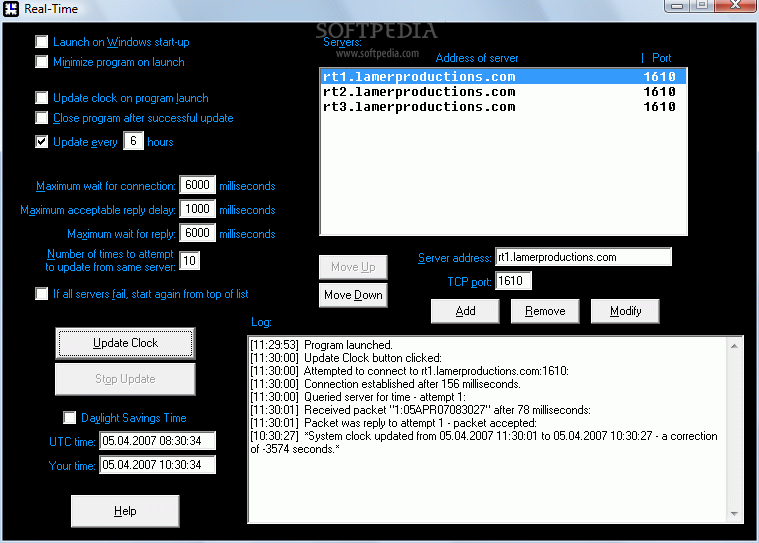Click the Your time field
This screenshot has height=543, width=759.
157,465
